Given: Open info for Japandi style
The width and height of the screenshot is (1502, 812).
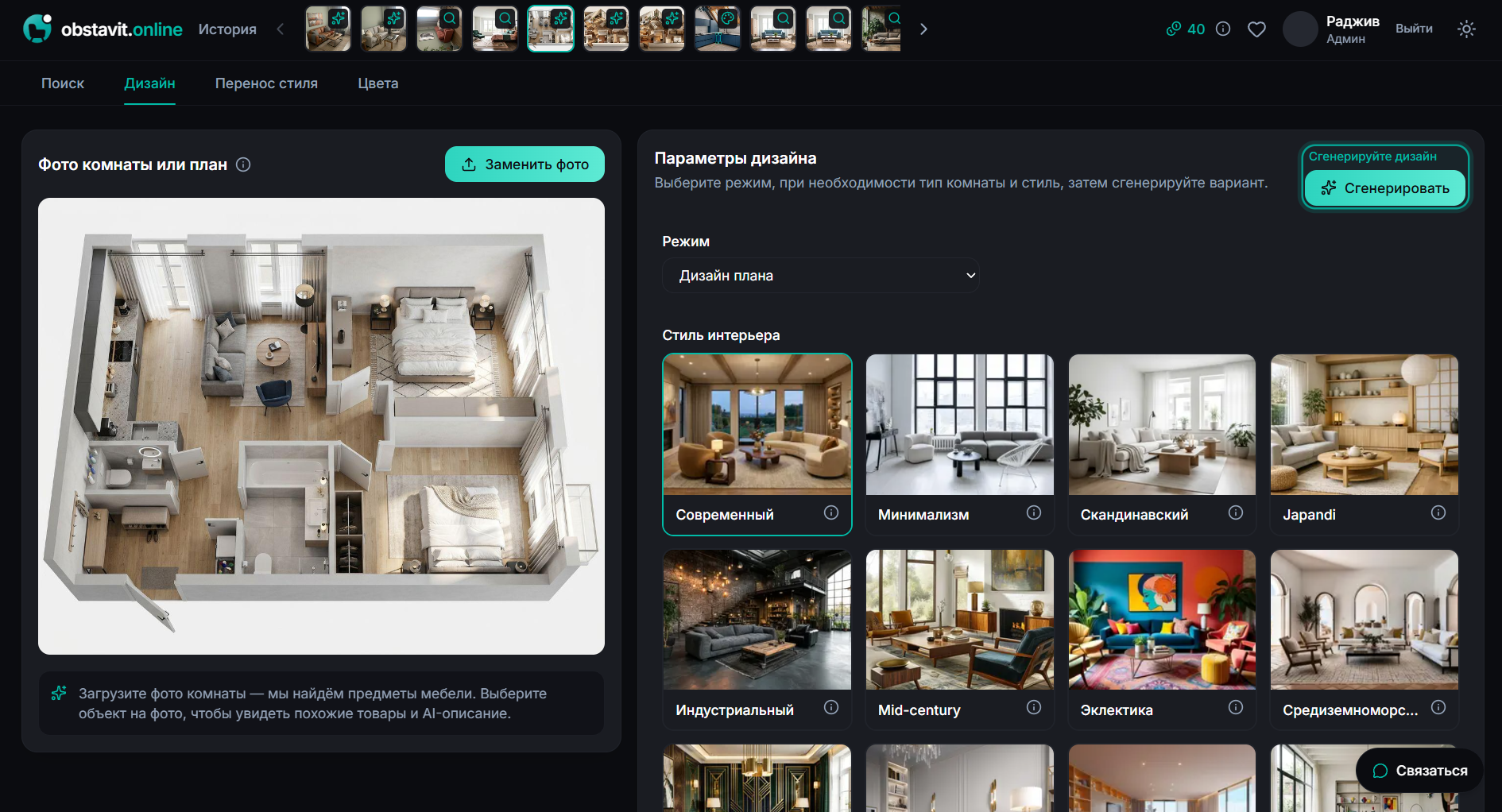Looking at the screenshot, I should [x=1438, y=512].
